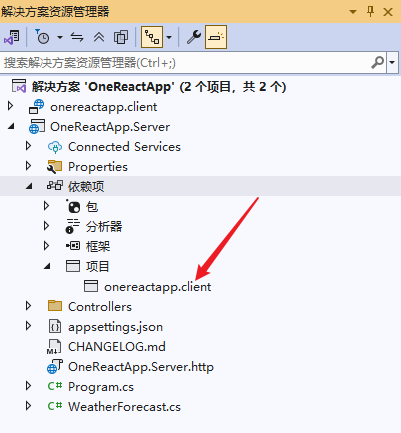Screen dimensions: 401x433
Task: Collapse all nodes with double-chevron icon
Action: coord(99,37)
